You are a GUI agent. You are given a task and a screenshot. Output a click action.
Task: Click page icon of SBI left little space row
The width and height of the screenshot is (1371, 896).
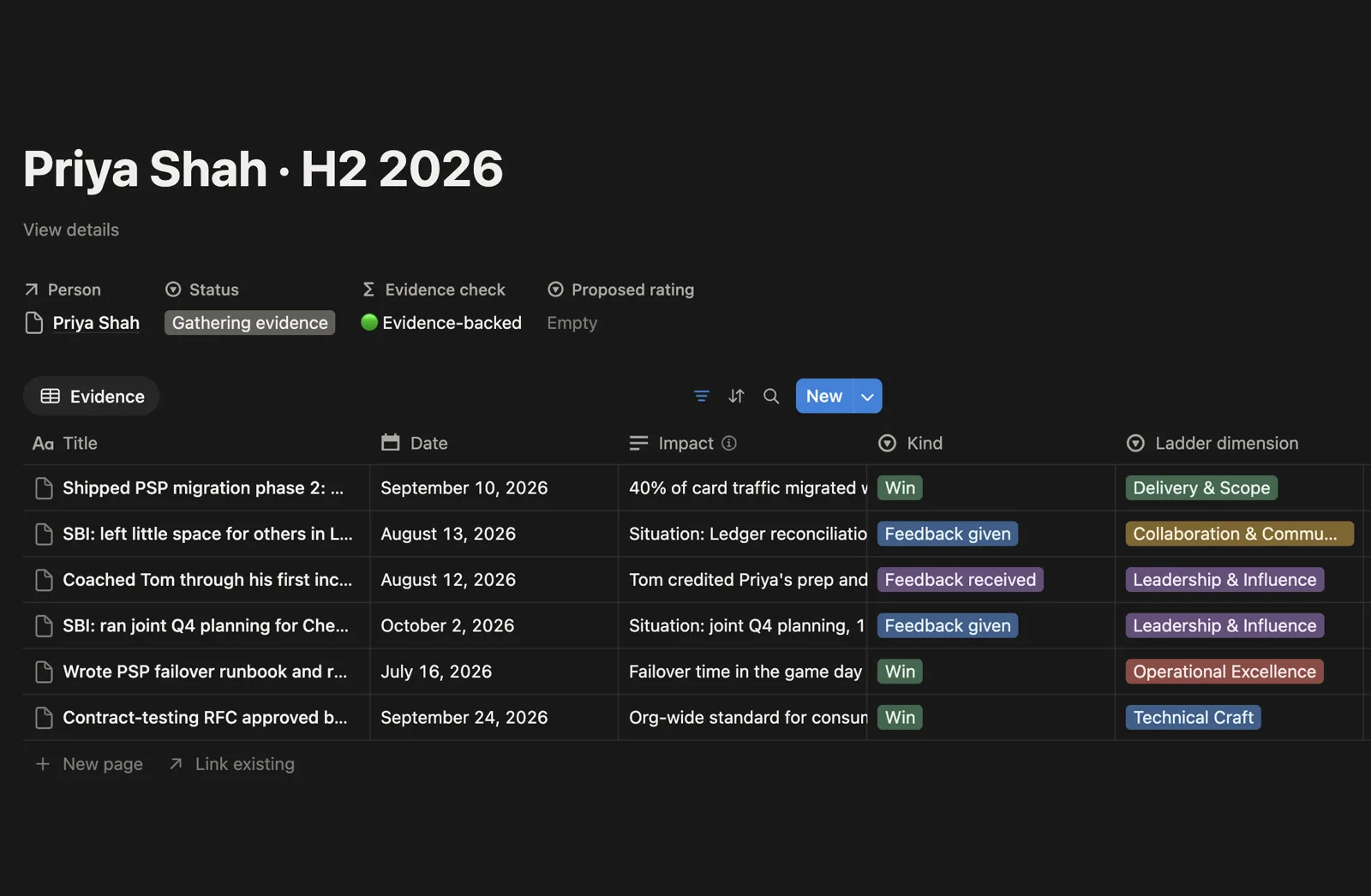point(44,535)
